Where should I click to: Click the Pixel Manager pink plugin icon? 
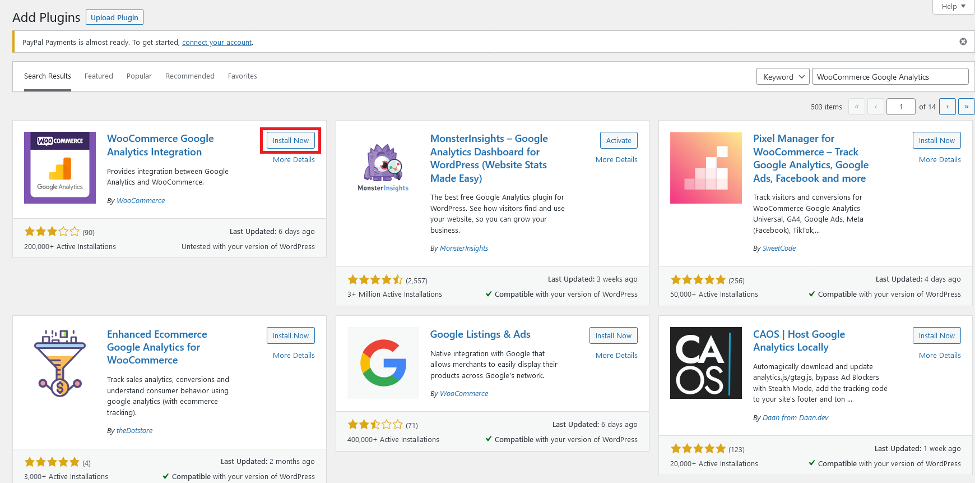pos(706,168)
